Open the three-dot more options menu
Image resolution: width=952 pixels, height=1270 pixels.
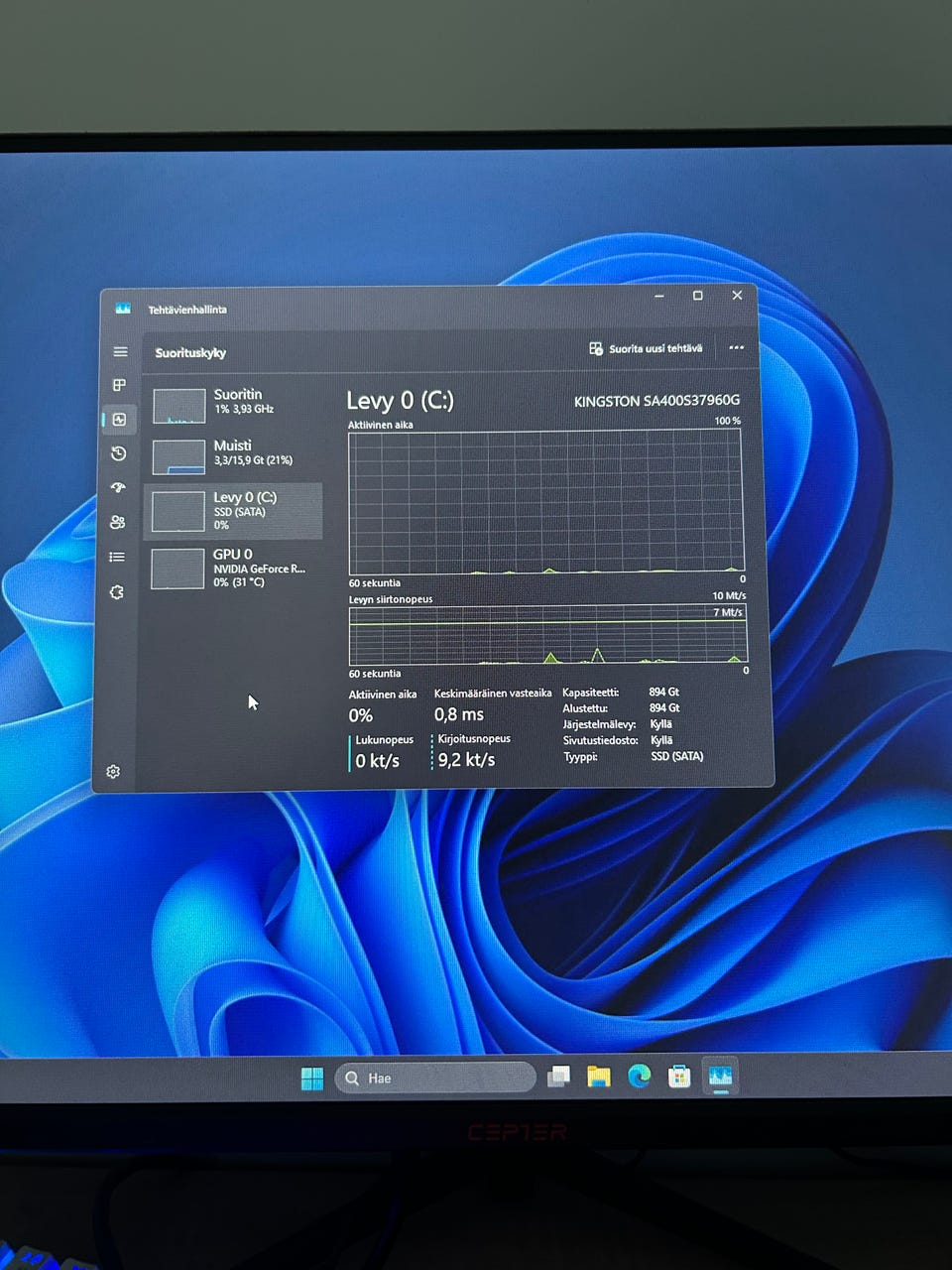pos(736,347)
